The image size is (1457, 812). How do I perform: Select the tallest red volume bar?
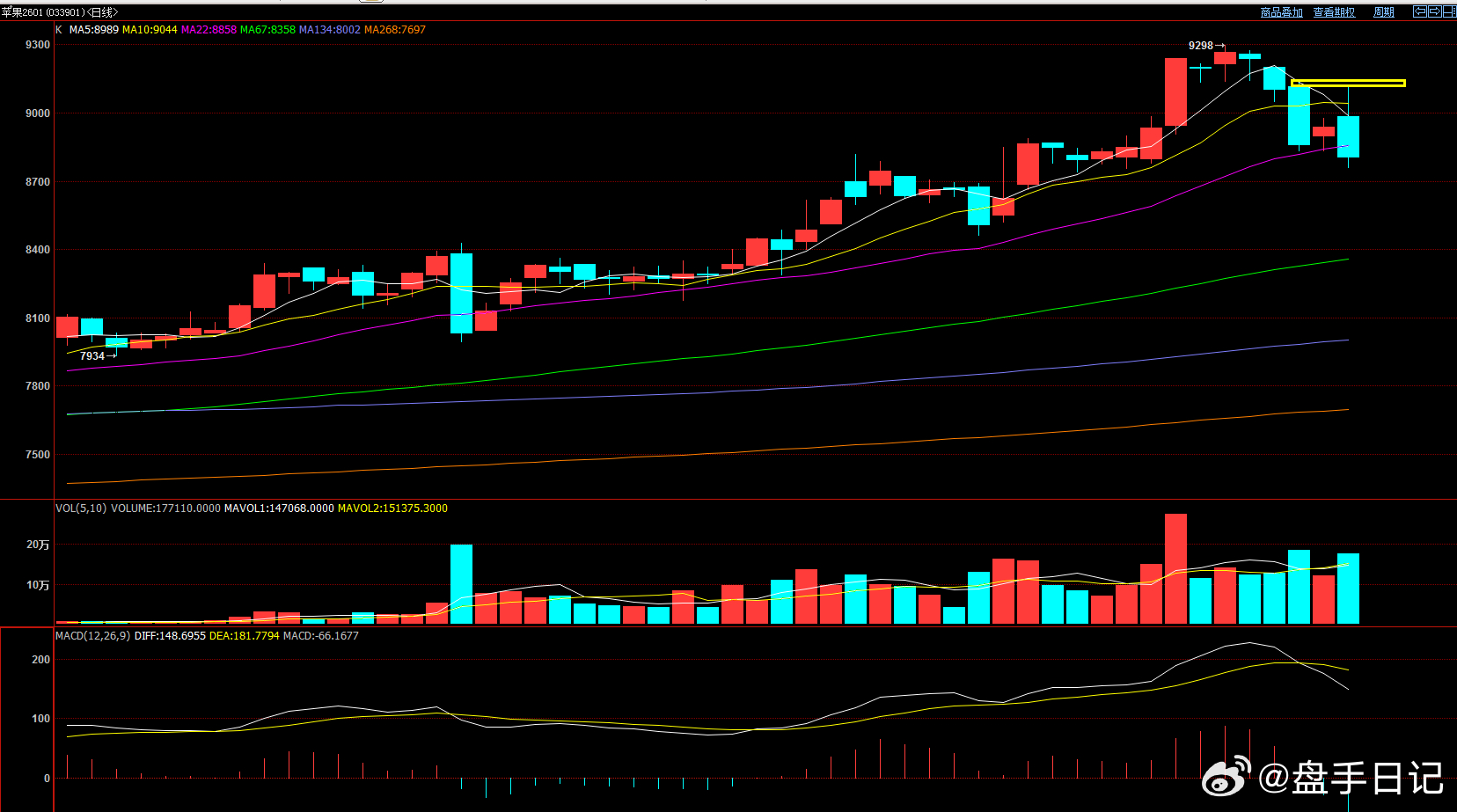pos(1175,569)
